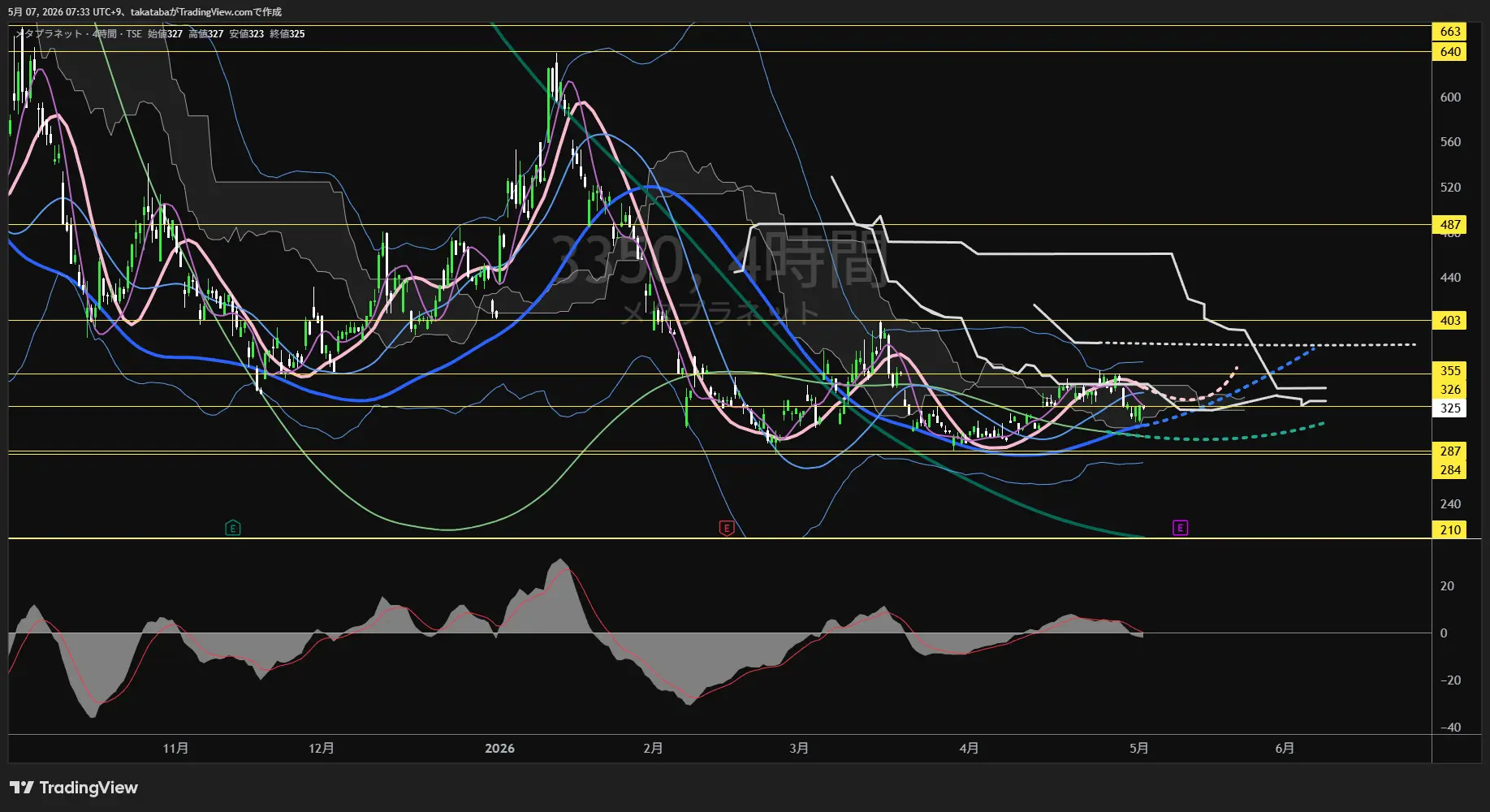Click the 2月 label on time axis
The width and height of the screenshot is (1490, 812).
click(x=653, y=749)
